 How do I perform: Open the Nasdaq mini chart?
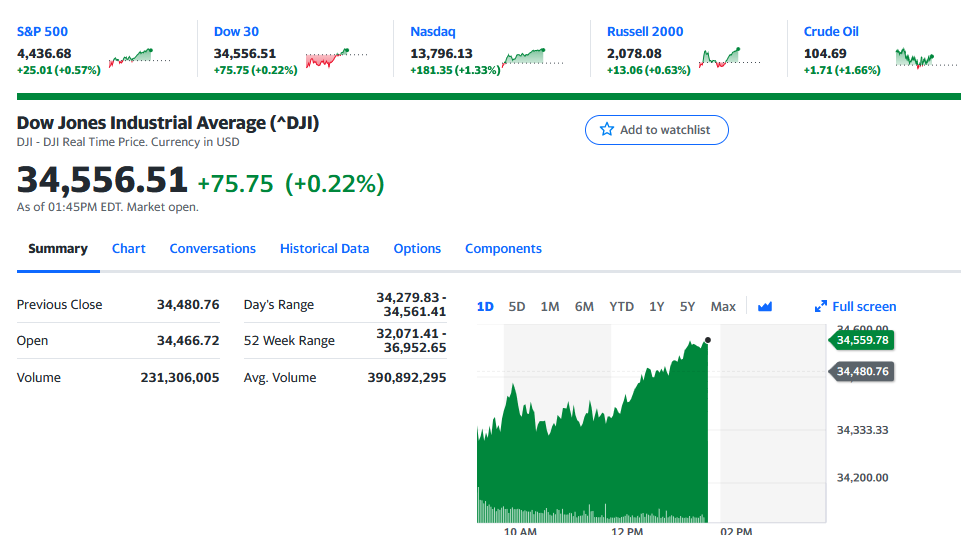pos(533,58)
